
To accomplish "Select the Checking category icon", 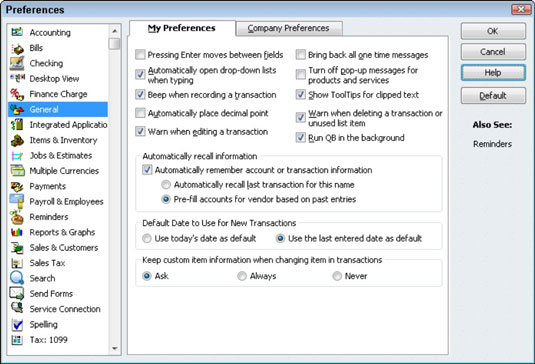I will [x=17, y=63].
